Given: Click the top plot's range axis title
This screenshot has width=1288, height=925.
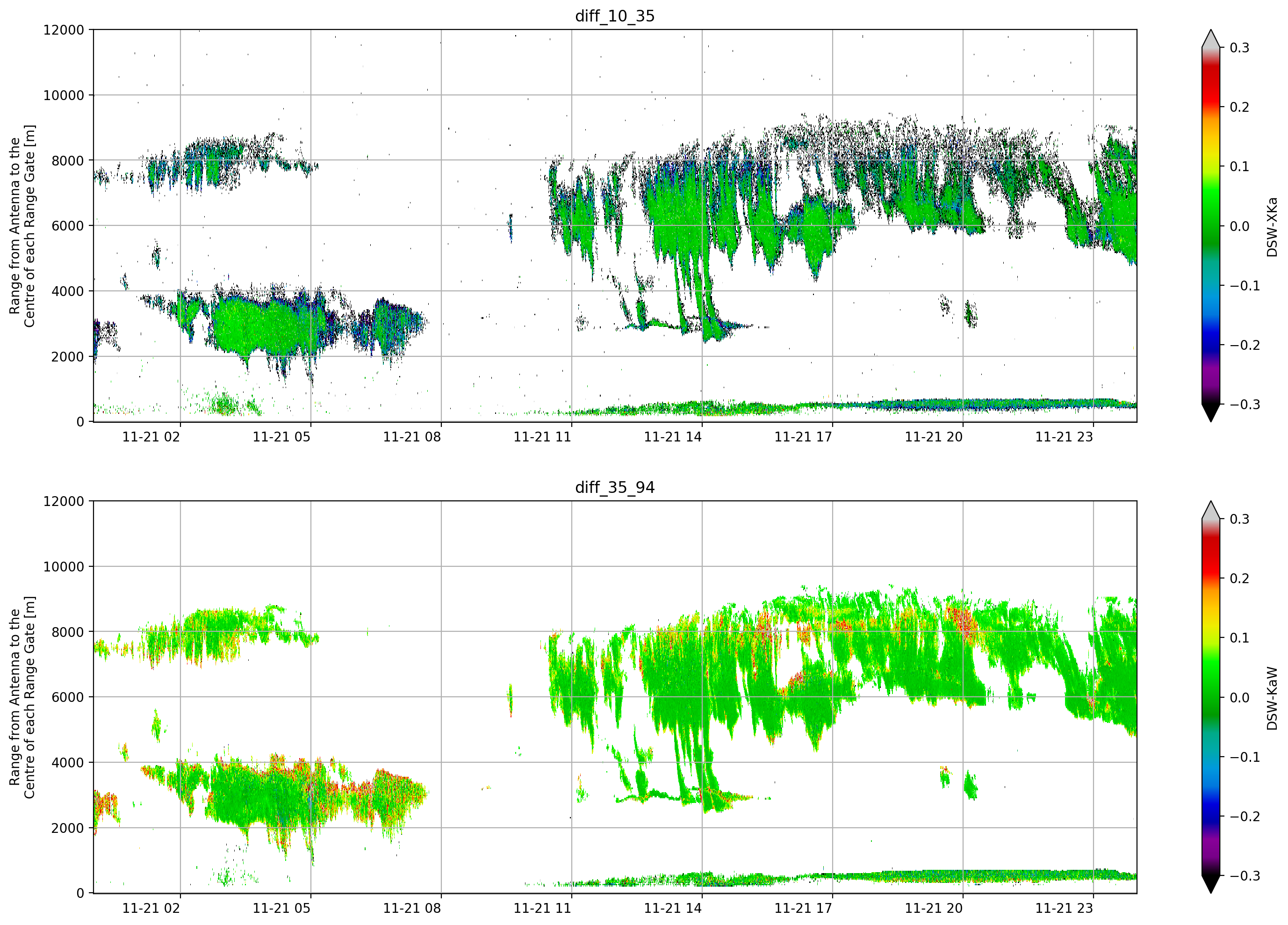Looking at the screenshot, I should pos(22,225).
